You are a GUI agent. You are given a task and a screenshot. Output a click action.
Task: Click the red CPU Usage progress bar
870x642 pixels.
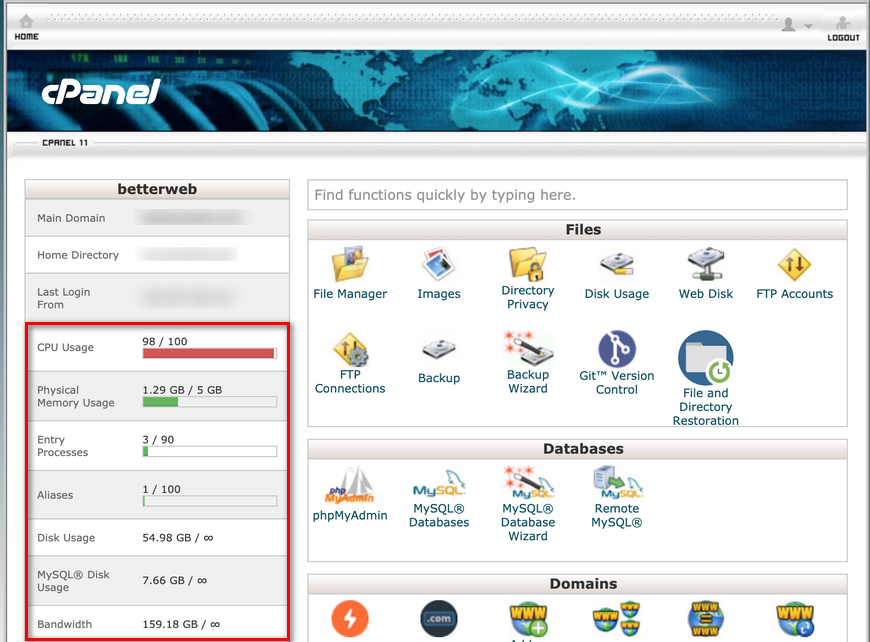tap(209, 353)
